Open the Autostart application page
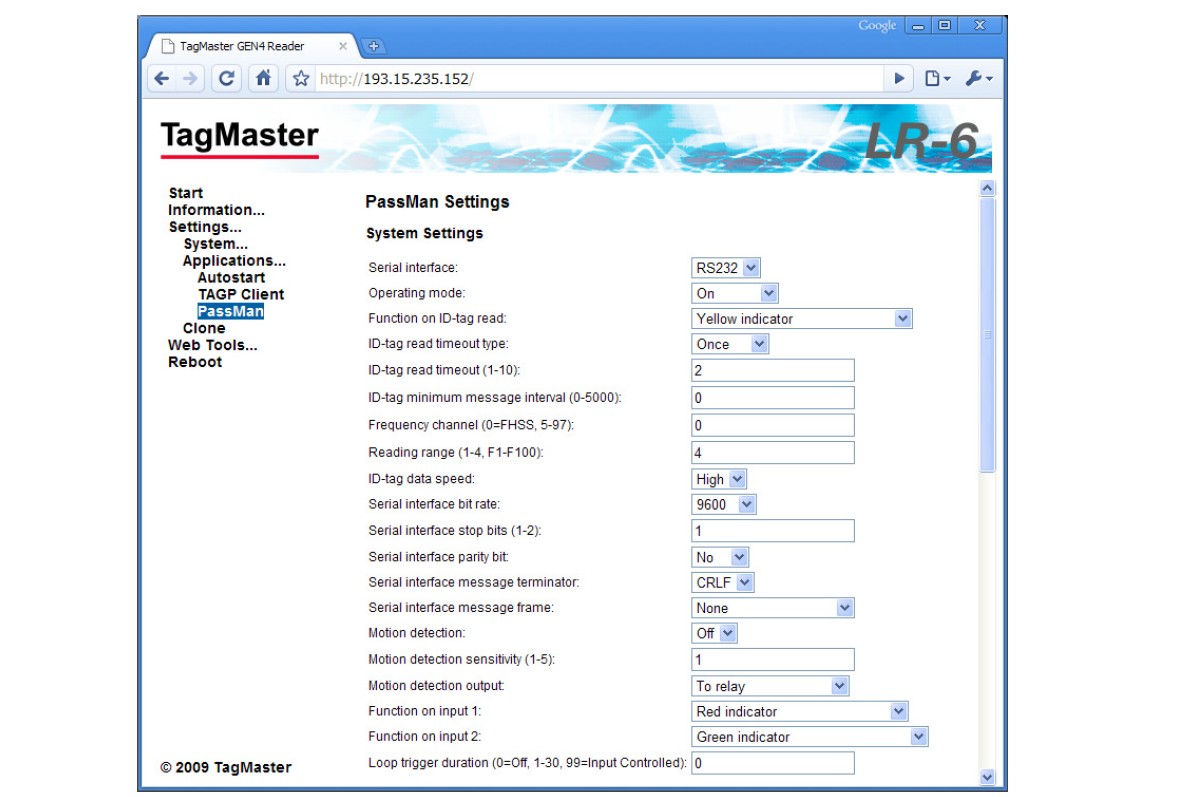 pyautogui.click(x=231, y=277)
